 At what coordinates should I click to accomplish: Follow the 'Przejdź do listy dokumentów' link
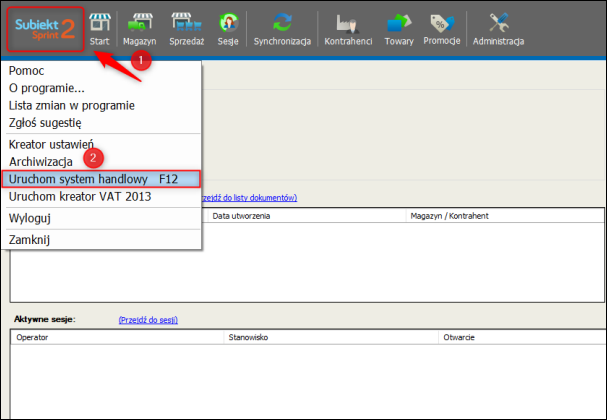pyautogui.click(x=249, y=198)
